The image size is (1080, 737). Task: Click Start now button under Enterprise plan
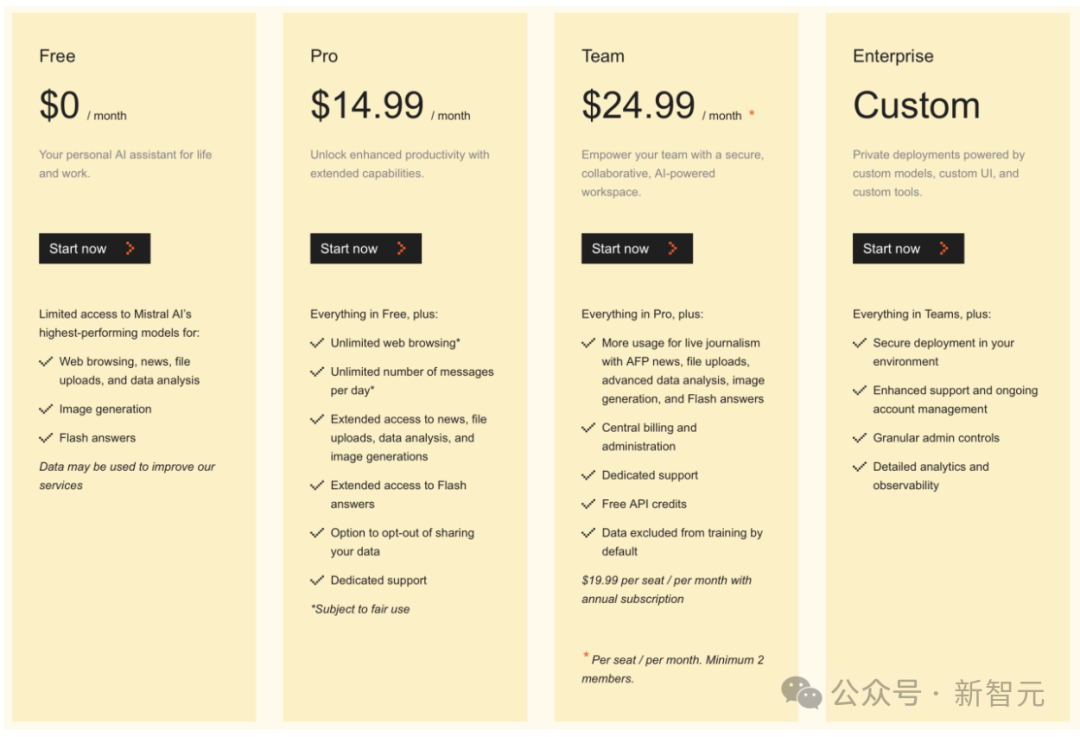908,249
